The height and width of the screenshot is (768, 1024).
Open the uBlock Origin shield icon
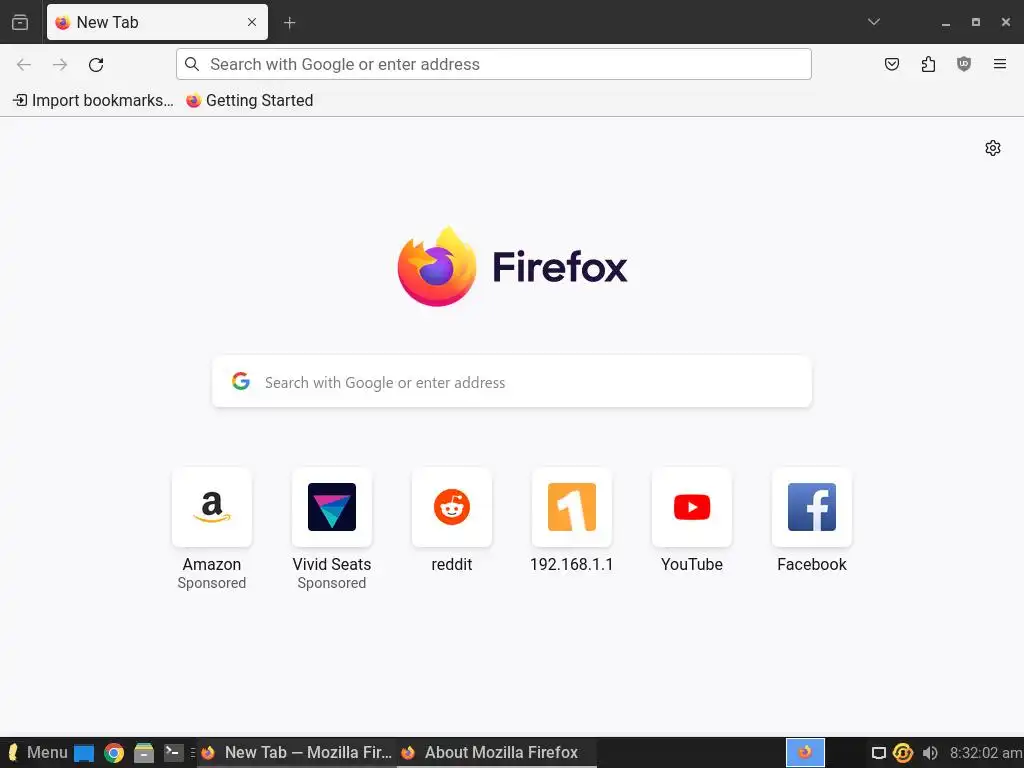coord(964,64)
